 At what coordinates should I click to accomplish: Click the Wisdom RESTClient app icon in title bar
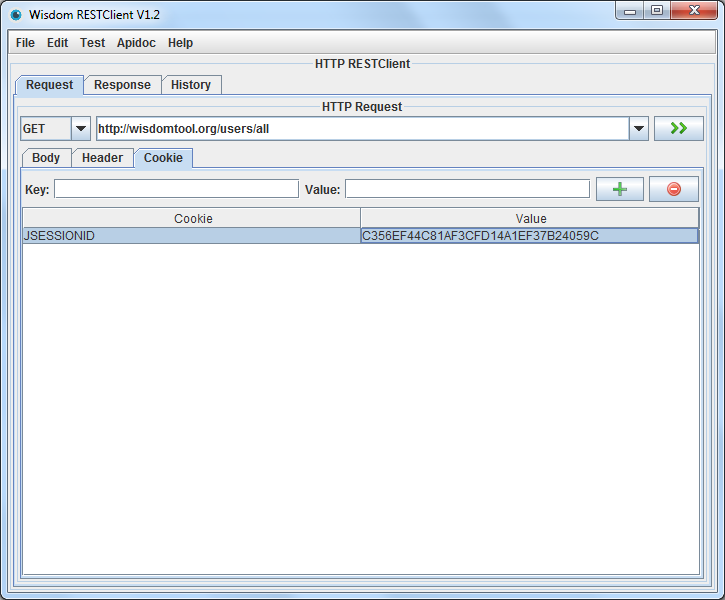[x=16, y=15]
